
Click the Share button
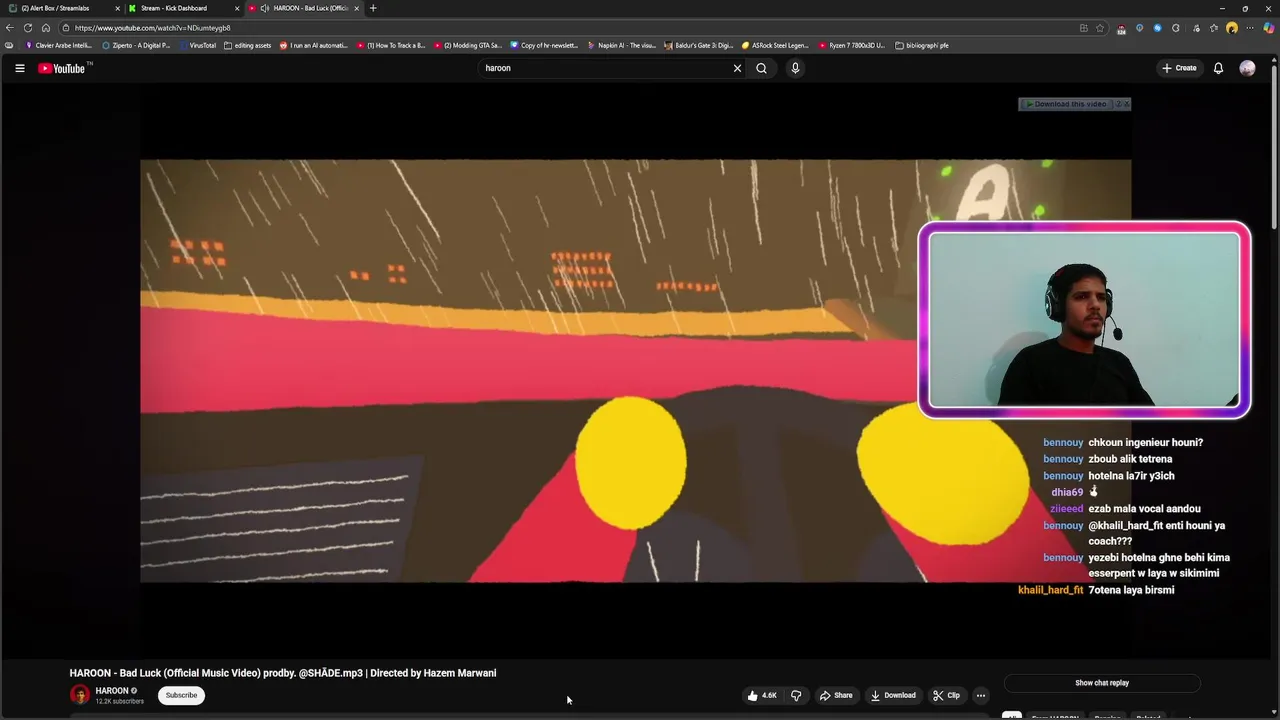click(x=836, y=695)
